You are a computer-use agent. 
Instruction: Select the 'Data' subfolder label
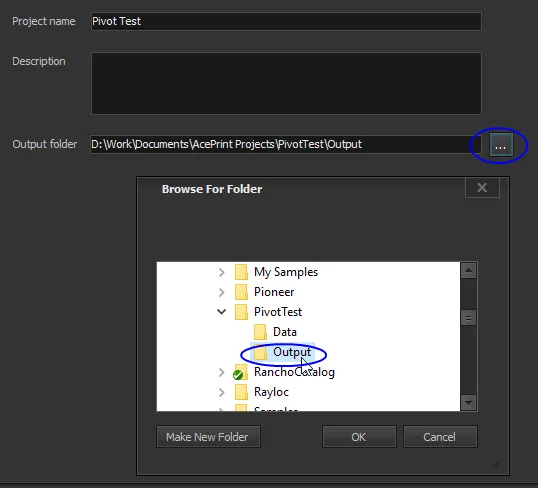point(285,332)
